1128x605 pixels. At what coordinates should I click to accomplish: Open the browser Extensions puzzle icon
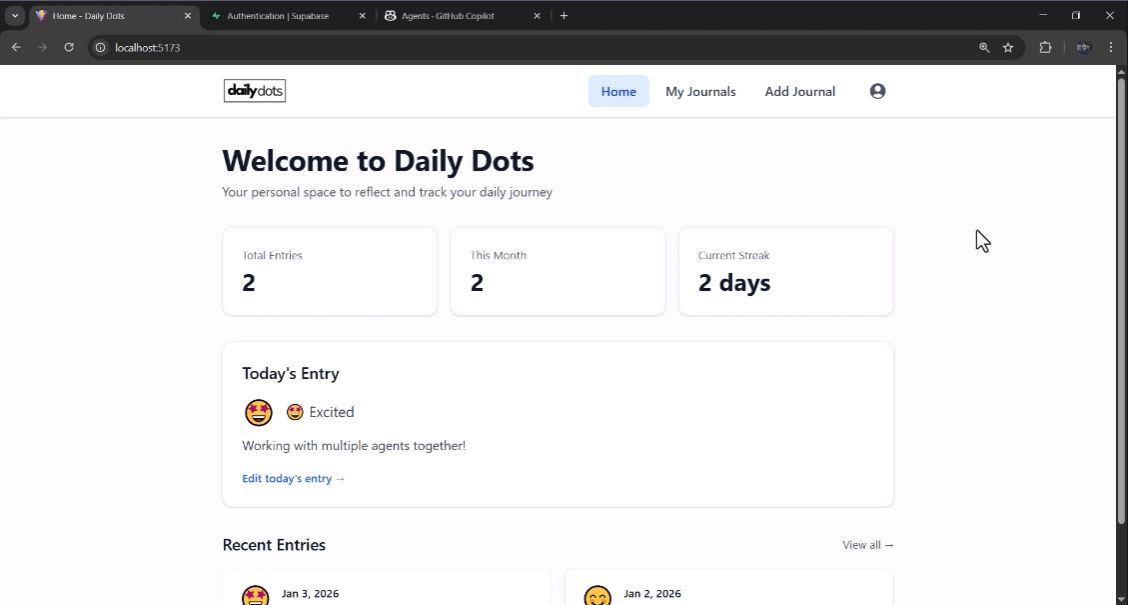[x=1045, y=47]
